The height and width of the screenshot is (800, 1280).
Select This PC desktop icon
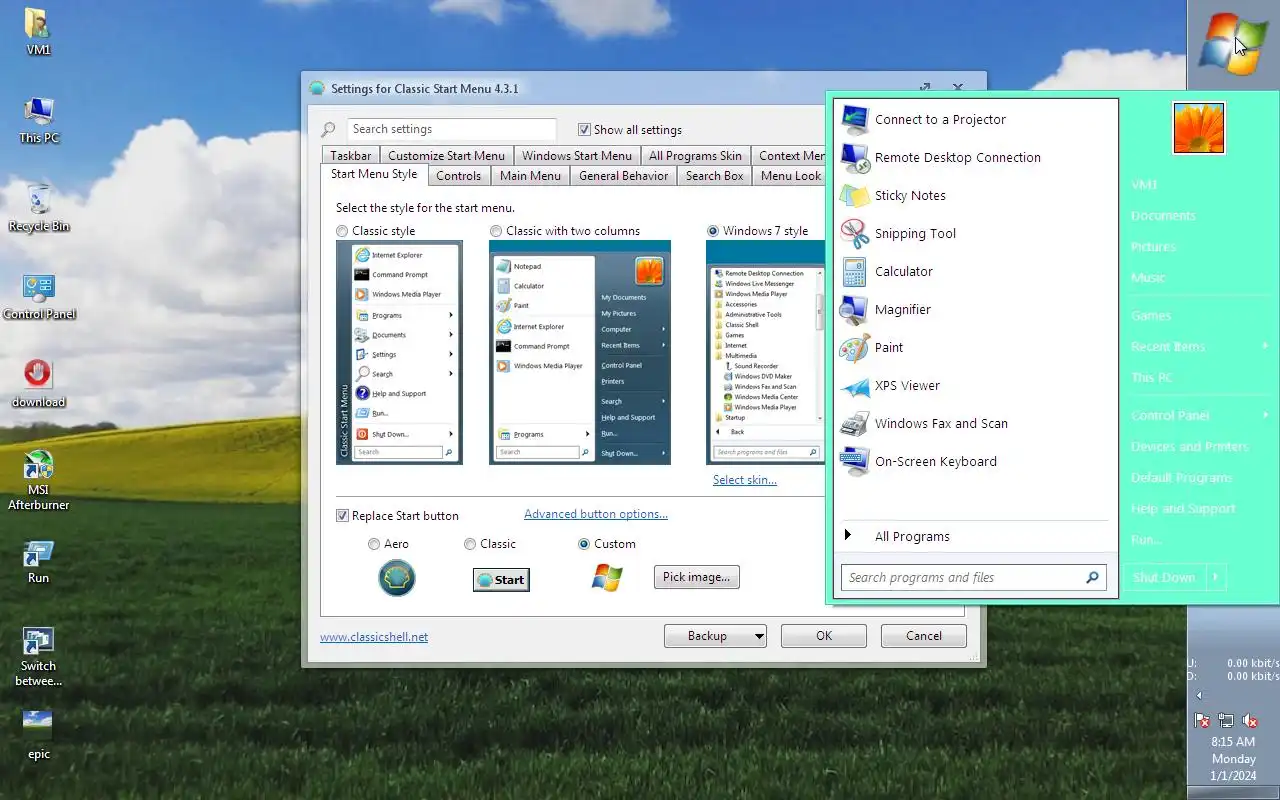click(38, 120)
